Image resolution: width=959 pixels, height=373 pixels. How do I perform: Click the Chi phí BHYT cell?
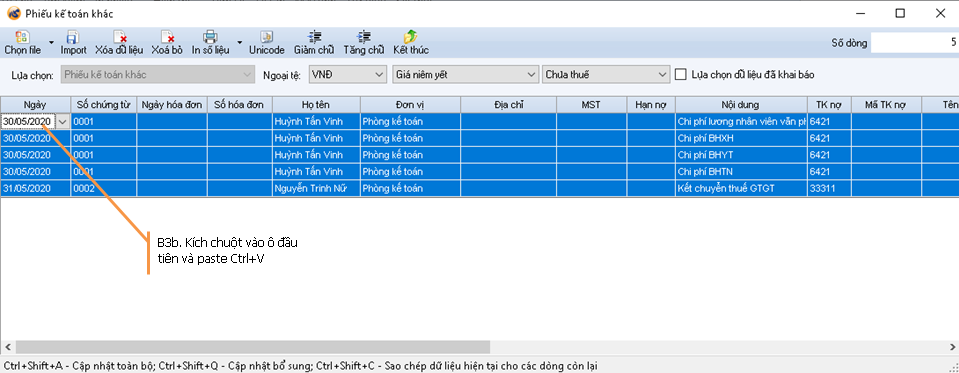tap(741, 155)
